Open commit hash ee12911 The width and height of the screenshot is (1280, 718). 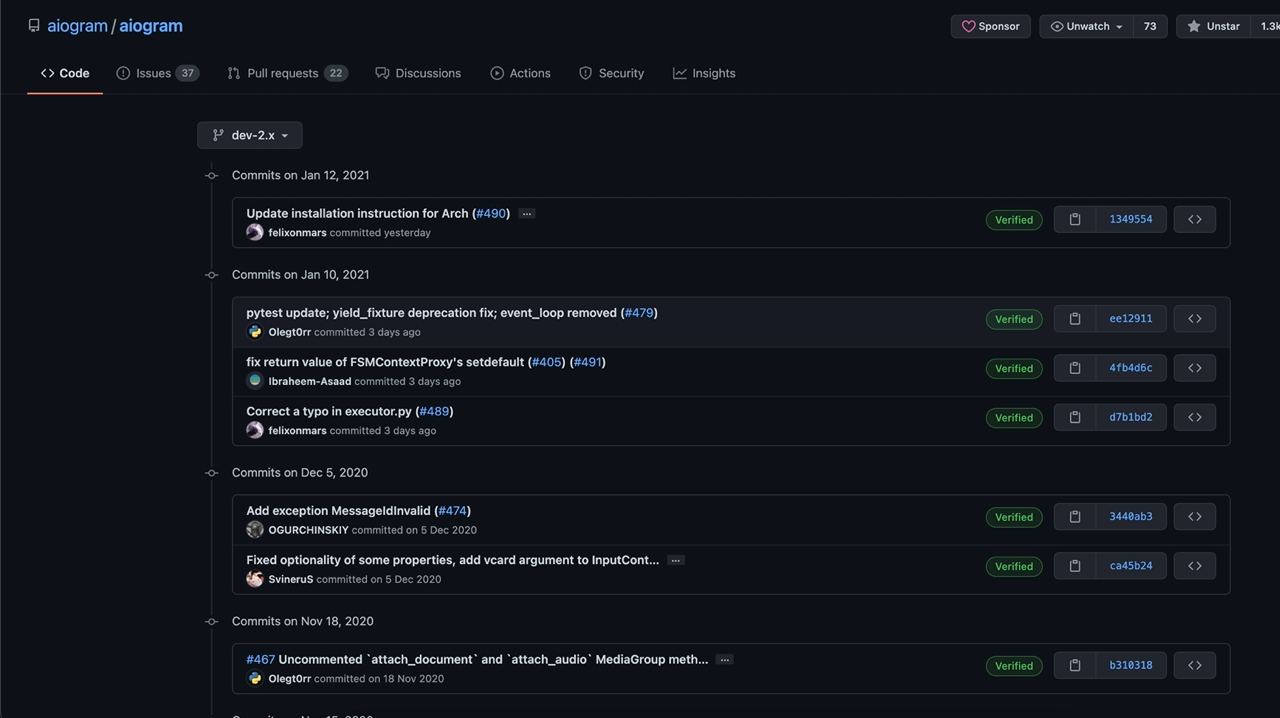point(1131,318)
